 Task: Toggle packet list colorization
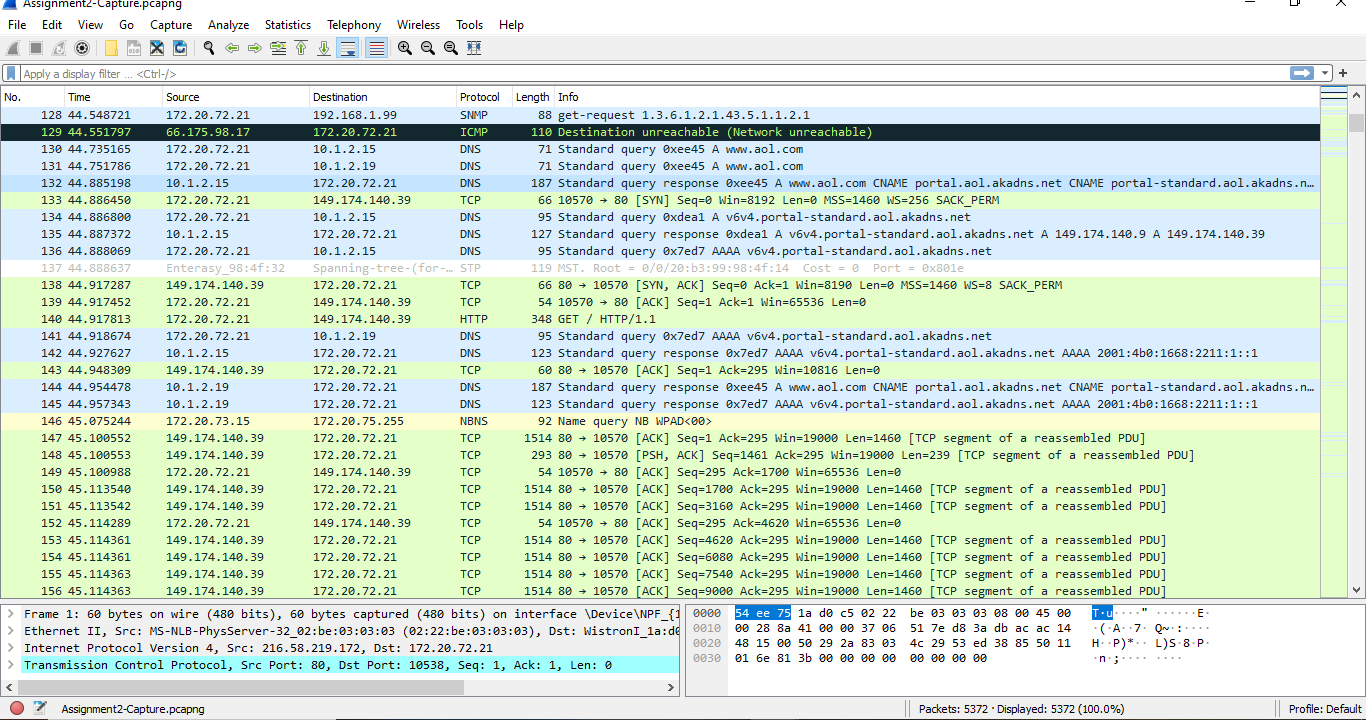click(375, 47)
